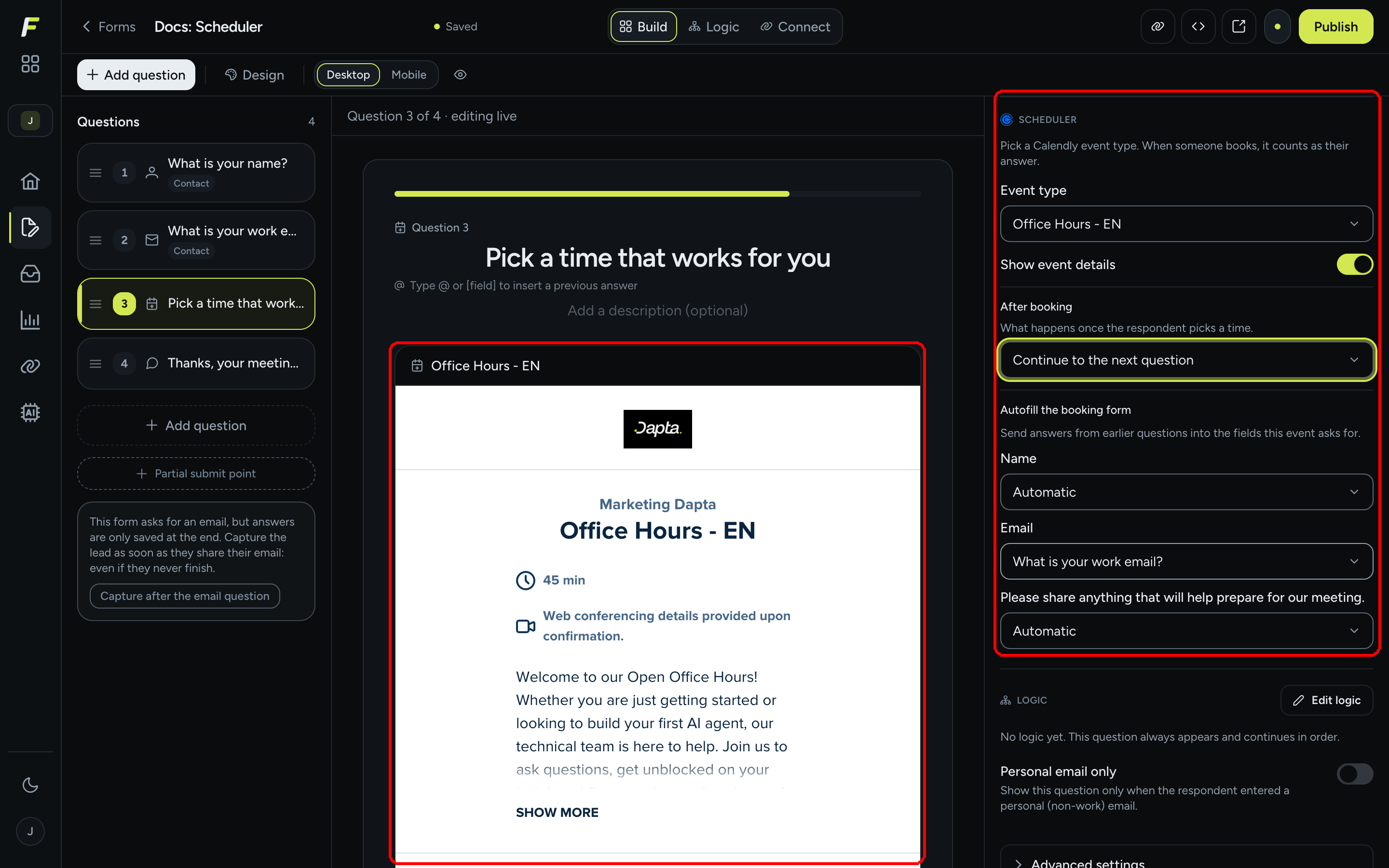Copy the form link from top bar
The image size is (1389, 868).
1157,27
